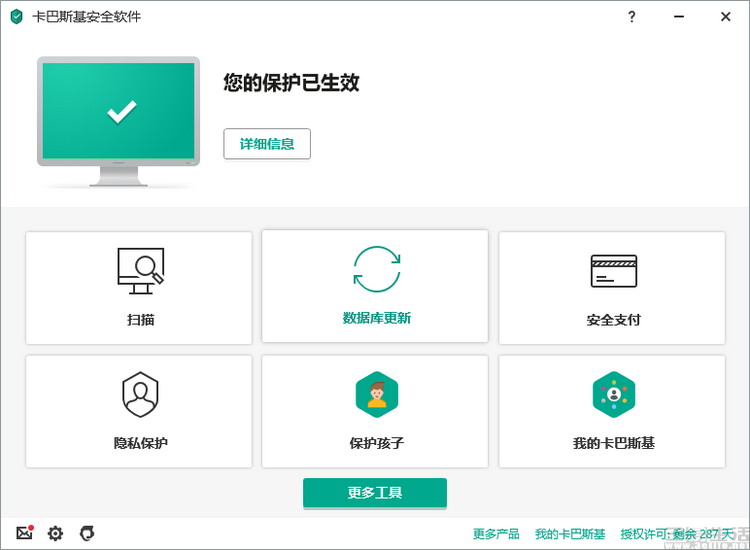This screenshot has width=750, height=550.
Task: Open the Privacy Protection shield icon
Action: [140, 395]
